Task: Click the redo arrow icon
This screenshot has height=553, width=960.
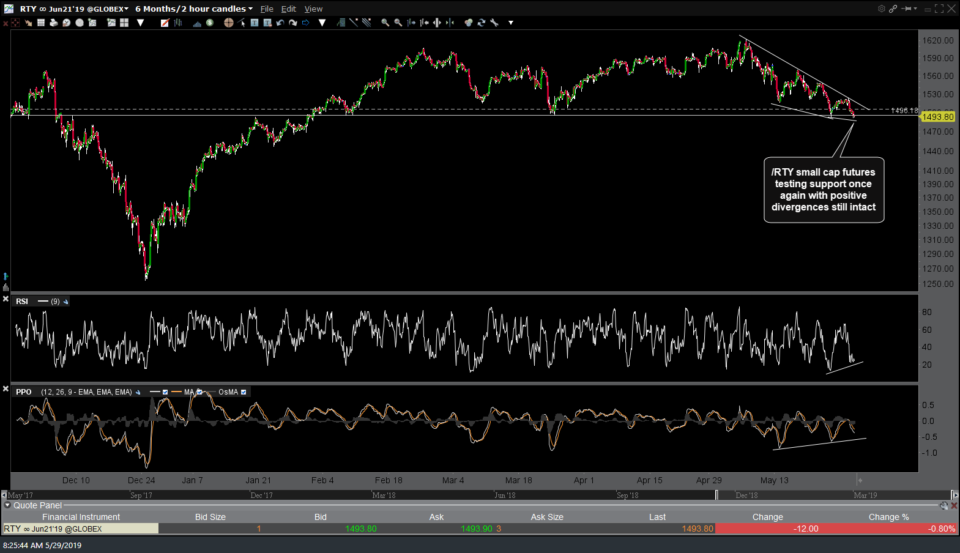Action: [x=293, y=23]
